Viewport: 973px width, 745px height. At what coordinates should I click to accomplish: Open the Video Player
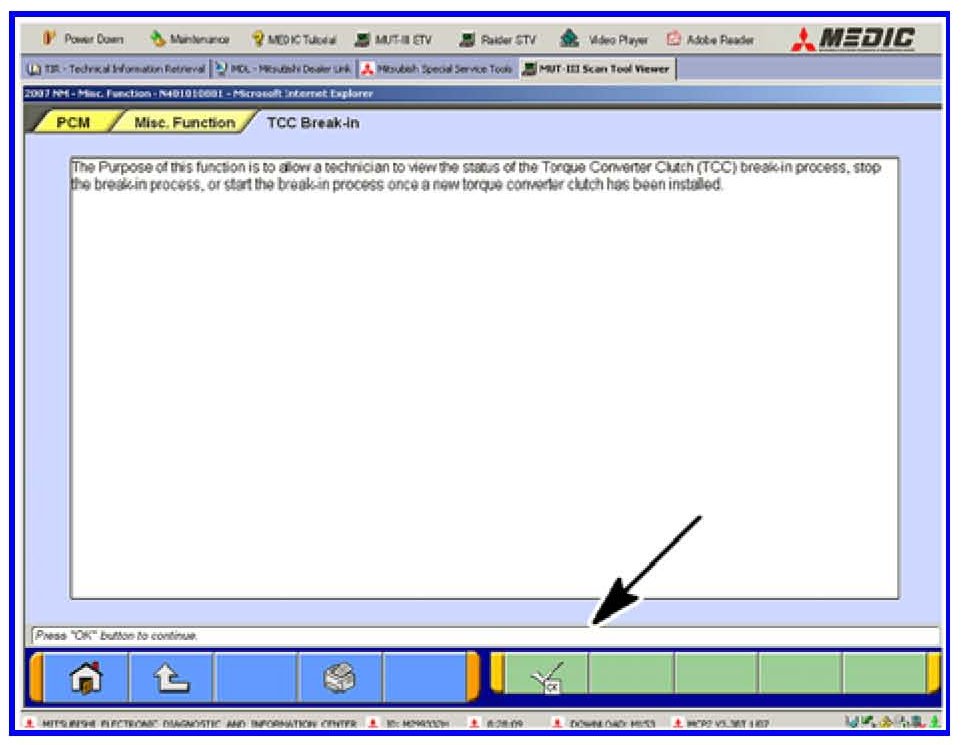[607, 40]
